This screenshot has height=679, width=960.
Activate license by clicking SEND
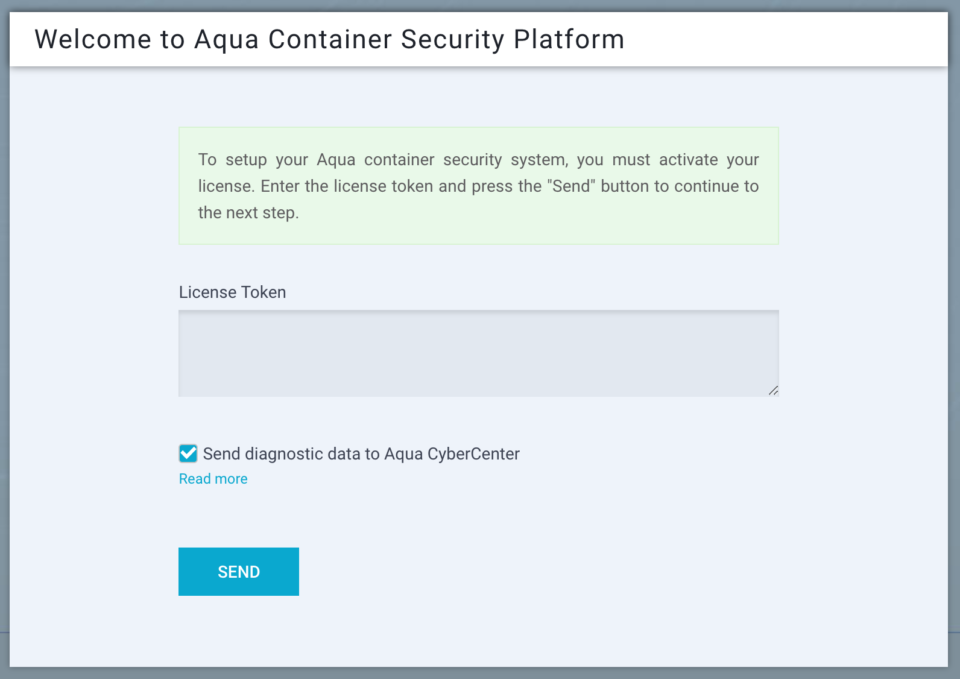[x=238, y=571]
